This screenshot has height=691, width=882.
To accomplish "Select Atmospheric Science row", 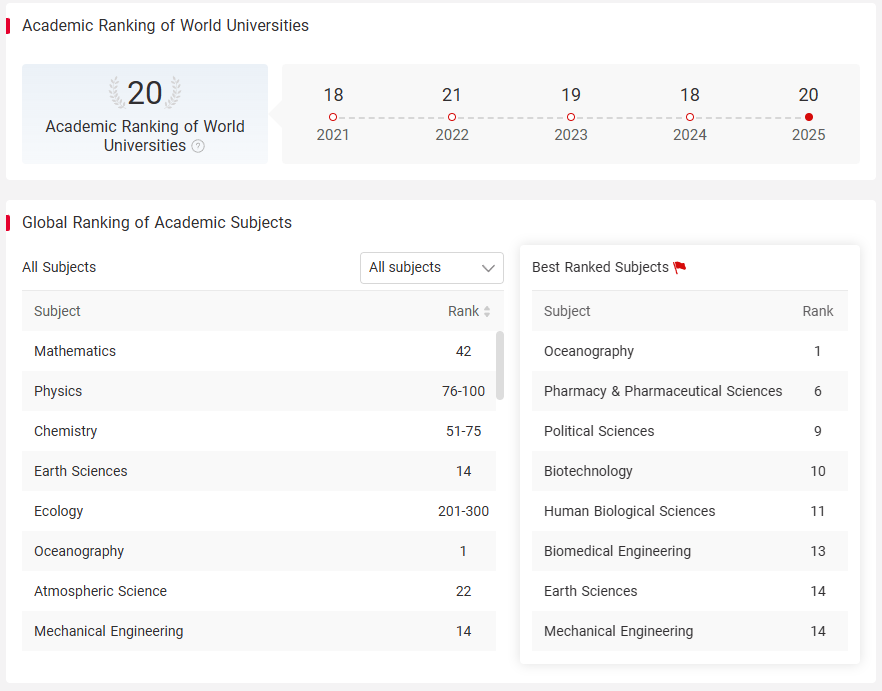I will (x=259, y=591).
